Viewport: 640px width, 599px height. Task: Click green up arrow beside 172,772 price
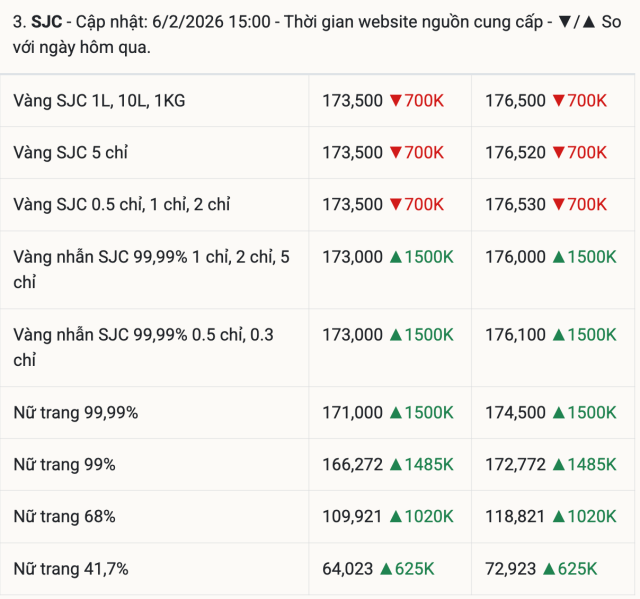[x=558, y=465]
